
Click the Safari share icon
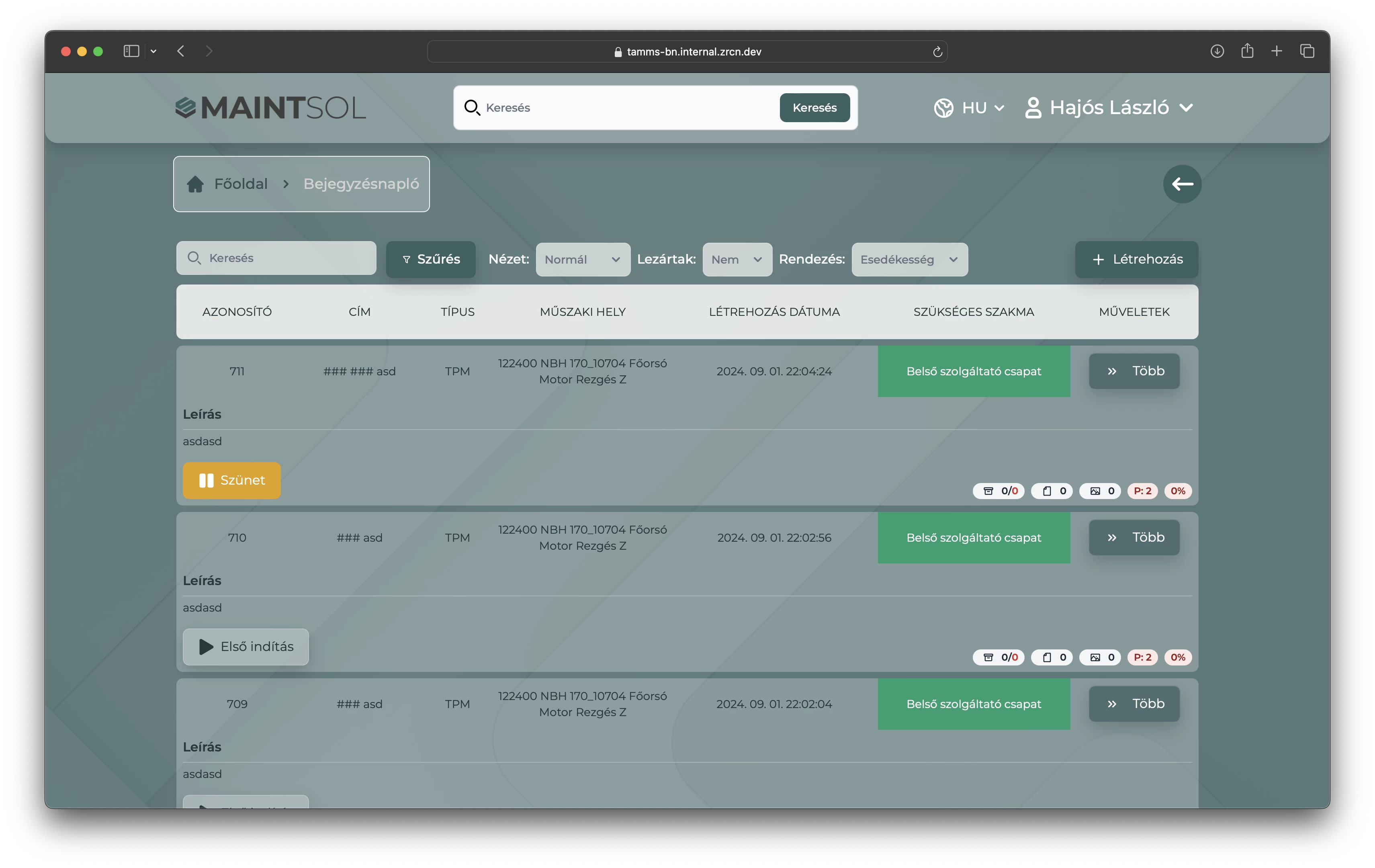point(1247,51)
